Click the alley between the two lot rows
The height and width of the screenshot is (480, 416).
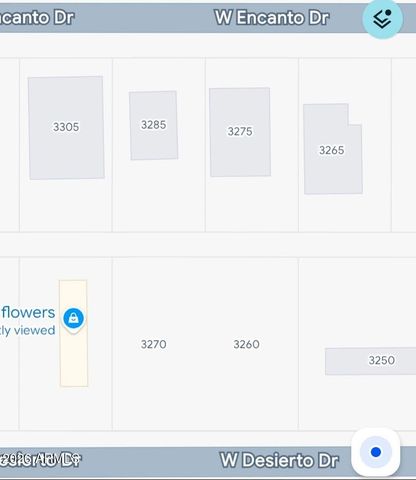click(x=208, y=244)
